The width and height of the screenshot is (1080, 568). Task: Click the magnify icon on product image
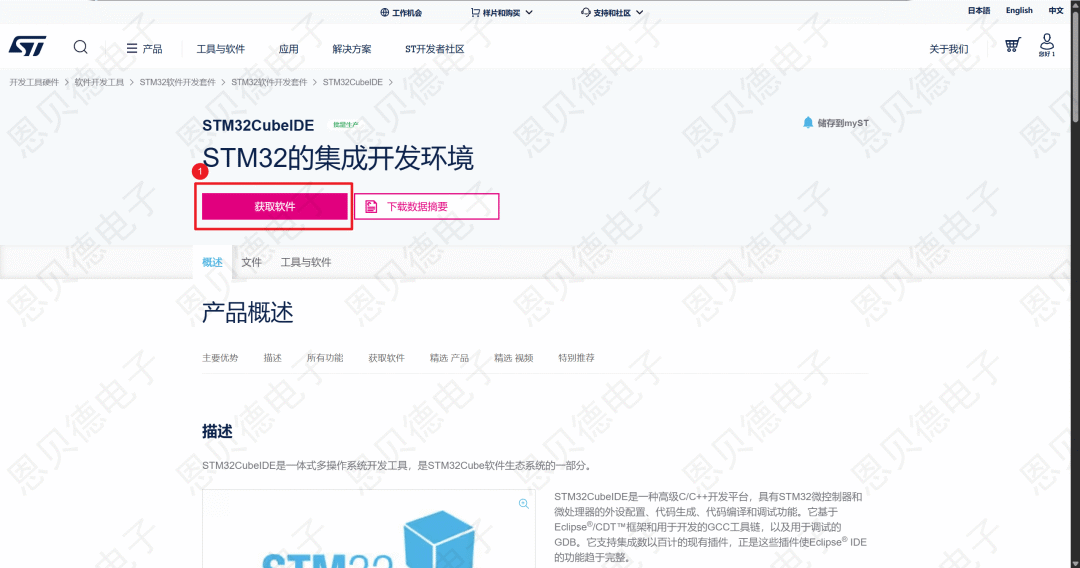click(x=523, y=504)
